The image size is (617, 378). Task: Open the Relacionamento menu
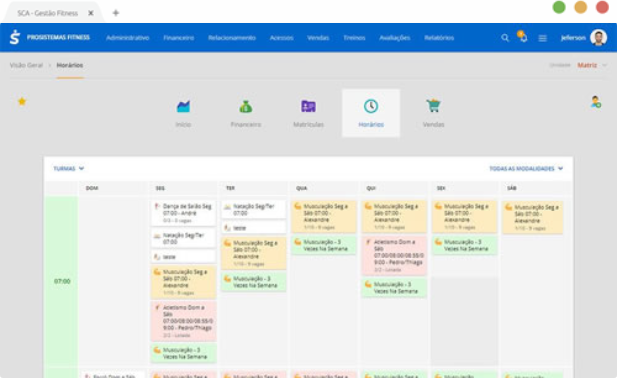[x=232, y=38]
